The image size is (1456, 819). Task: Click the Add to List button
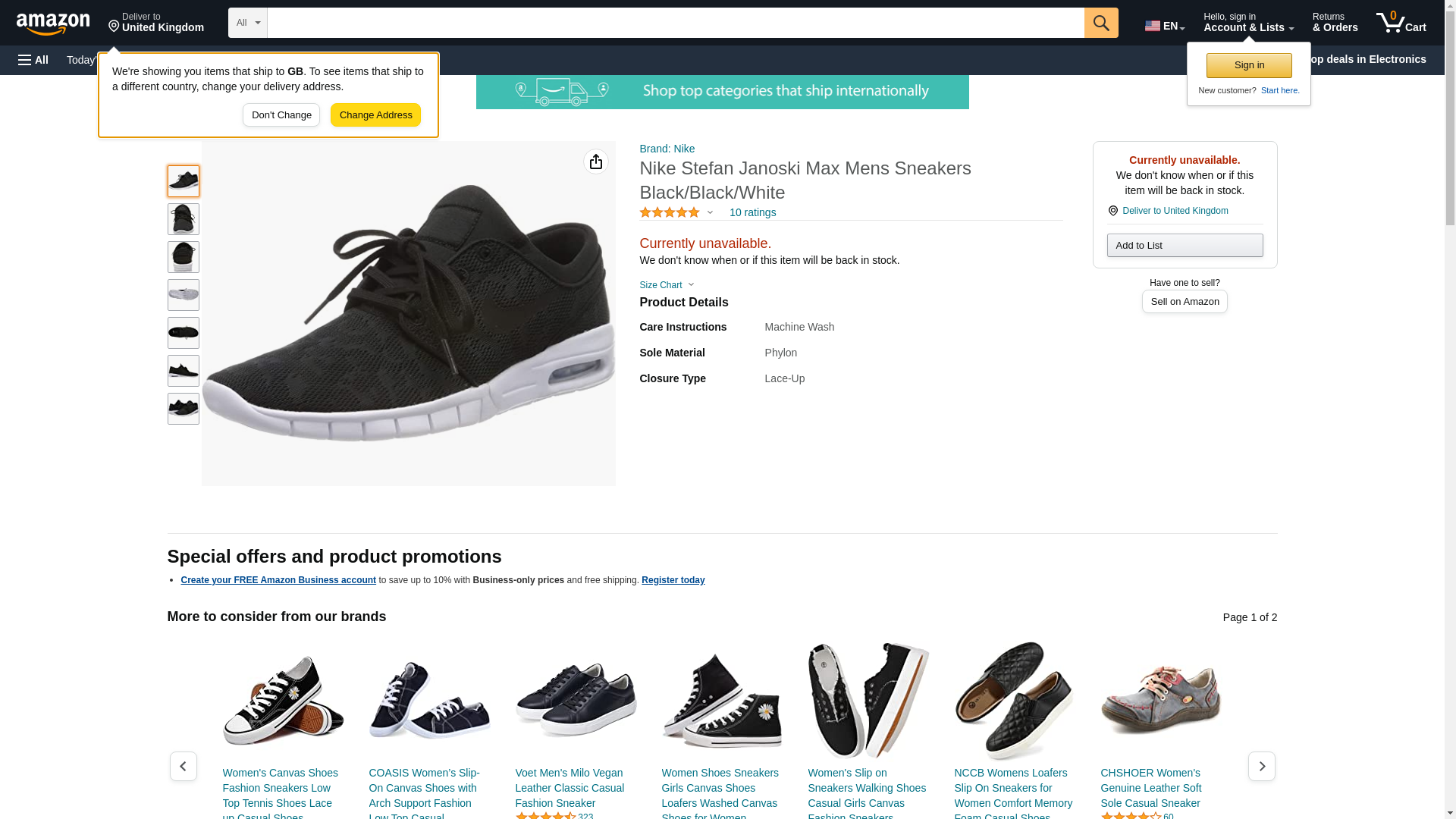(1185, 245)
